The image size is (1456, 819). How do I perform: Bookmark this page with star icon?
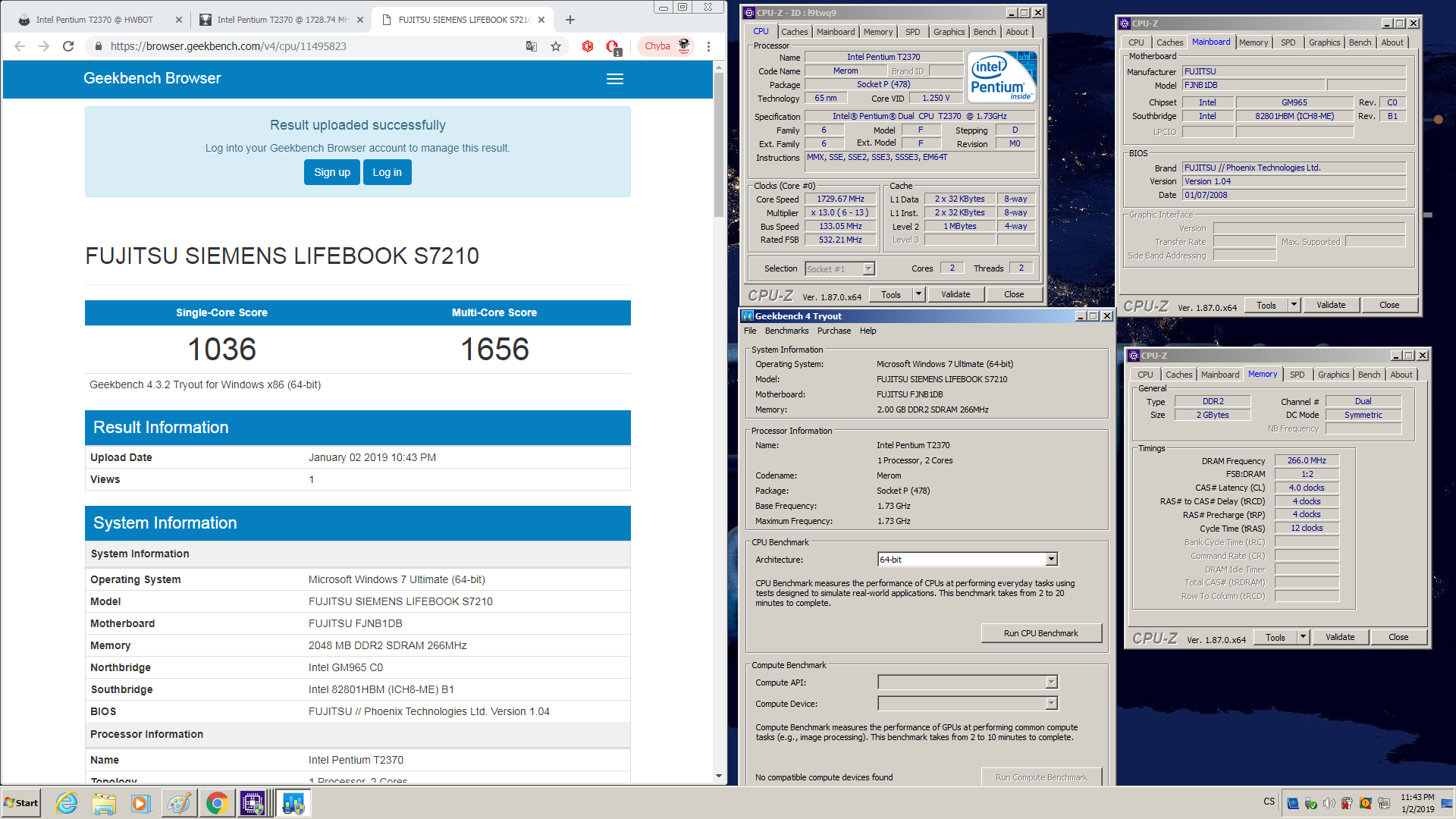click(556, 46)
